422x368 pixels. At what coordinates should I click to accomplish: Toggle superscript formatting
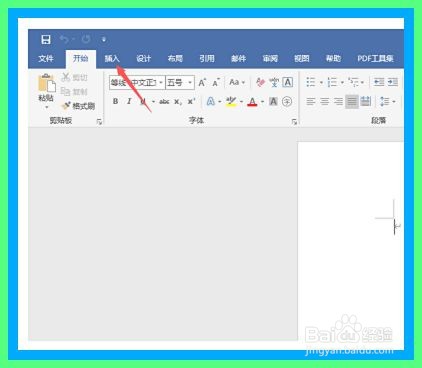[191, 101]
